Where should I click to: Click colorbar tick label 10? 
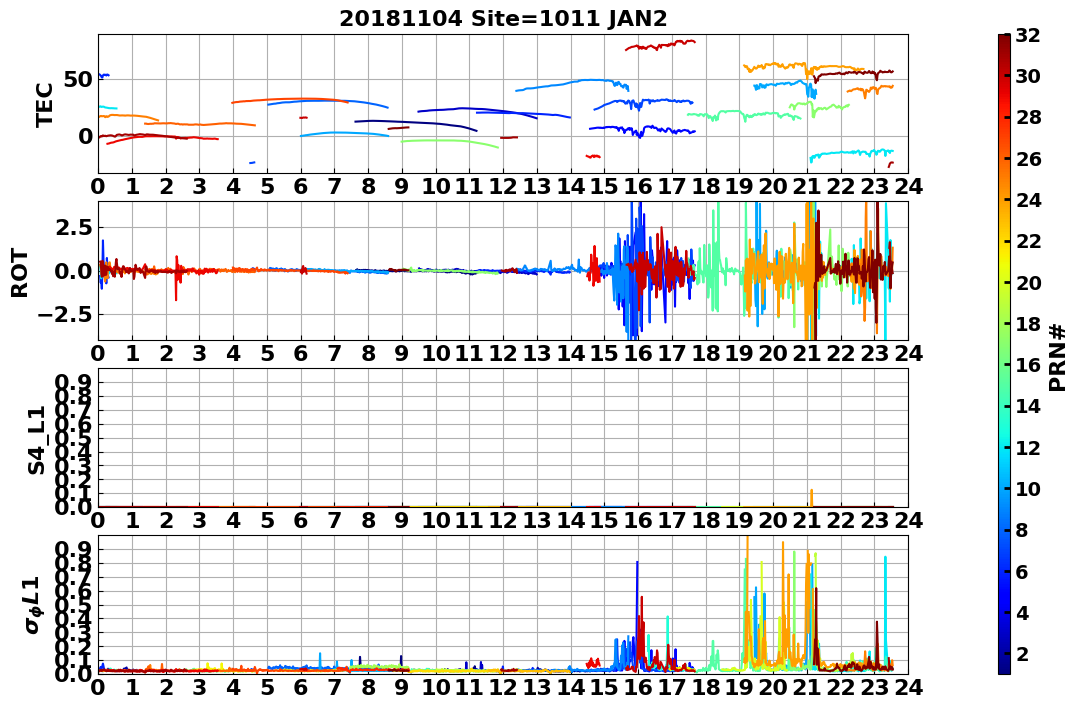(x=1028, y=488)
